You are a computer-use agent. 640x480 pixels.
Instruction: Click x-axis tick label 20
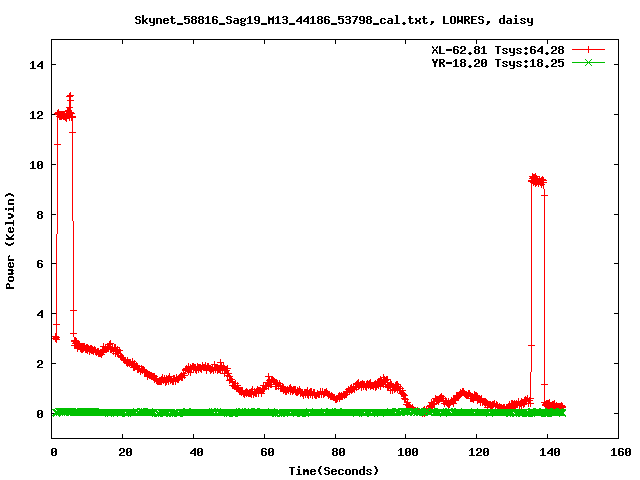(125, 452)
